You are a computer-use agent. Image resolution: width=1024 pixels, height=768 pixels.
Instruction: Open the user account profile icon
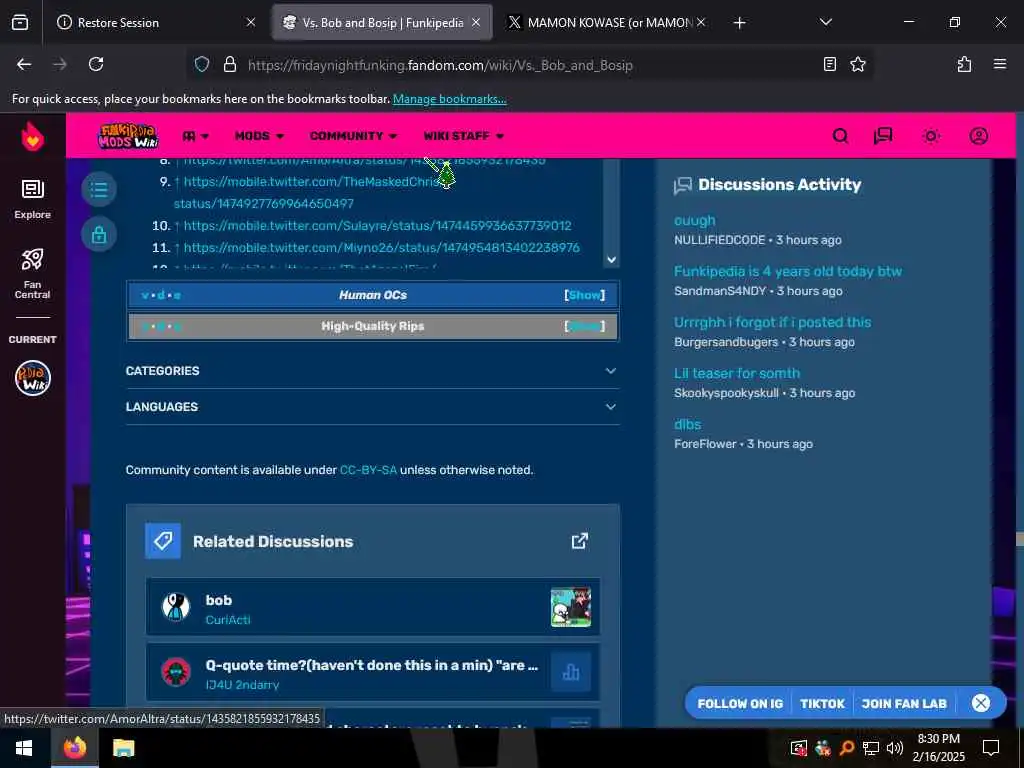[x=978, y=136]
